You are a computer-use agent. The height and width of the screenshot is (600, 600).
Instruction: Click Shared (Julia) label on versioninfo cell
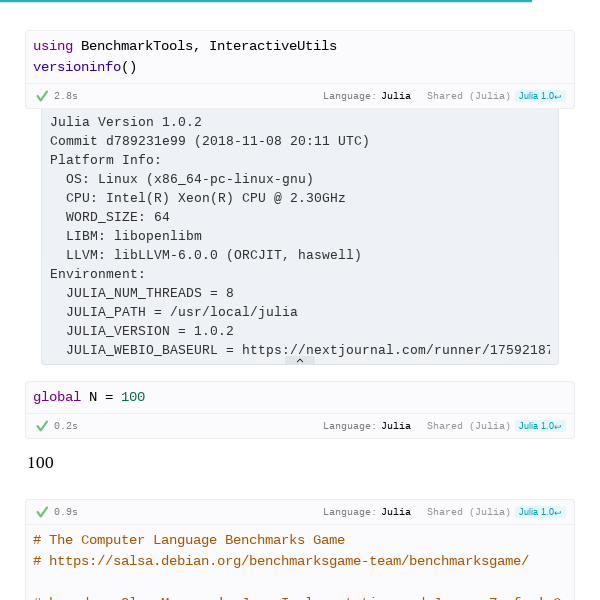pos(468,96)
